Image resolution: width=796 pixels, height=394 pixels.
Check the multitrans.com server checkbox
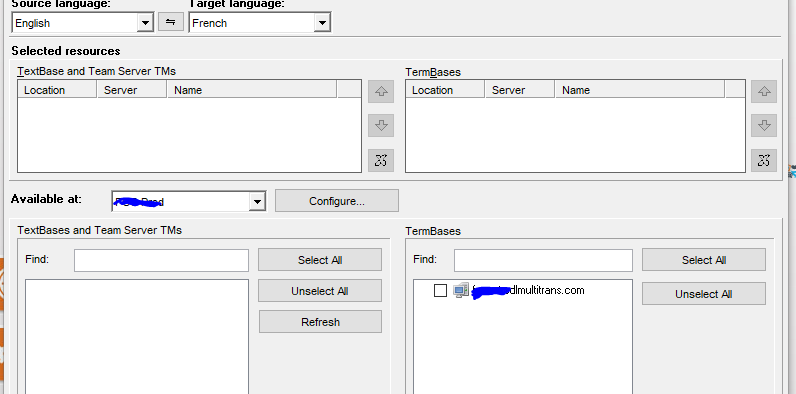tap(441, 290)
